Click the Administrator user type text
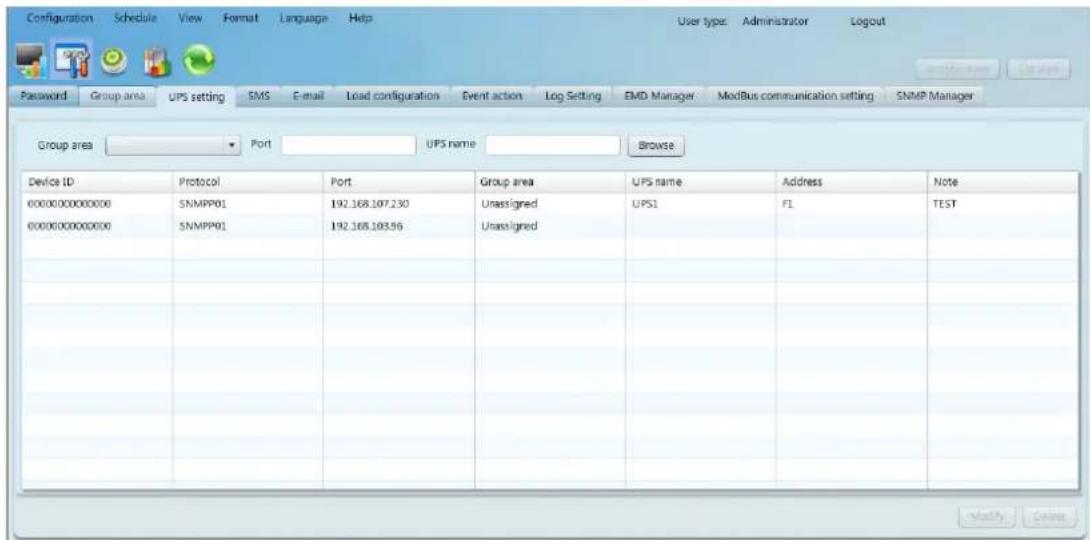Screen dimensions: 1090x540 pyautogui.click(x=775, y=22)
